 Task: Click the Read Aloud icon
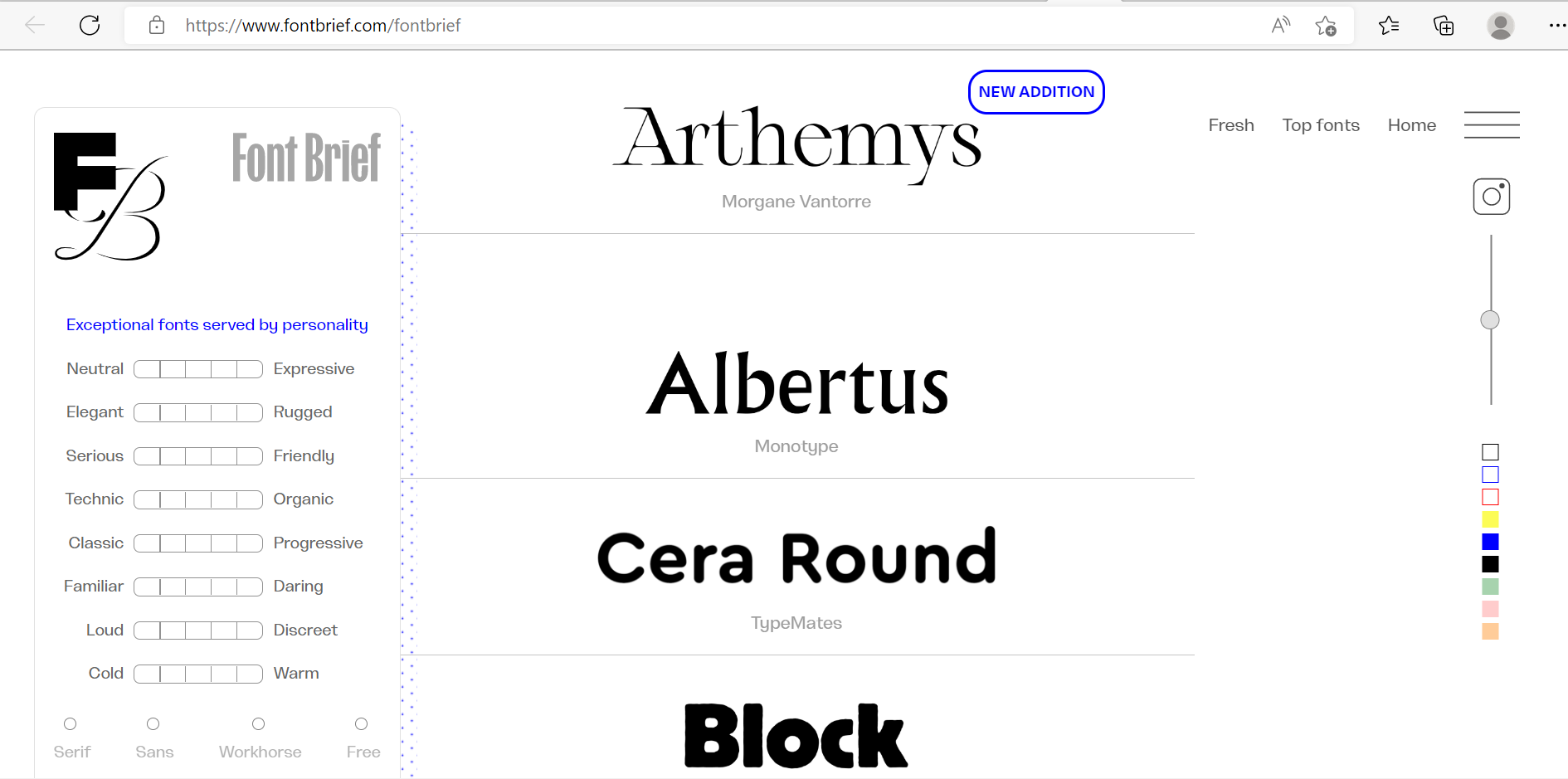point(1281,25)
